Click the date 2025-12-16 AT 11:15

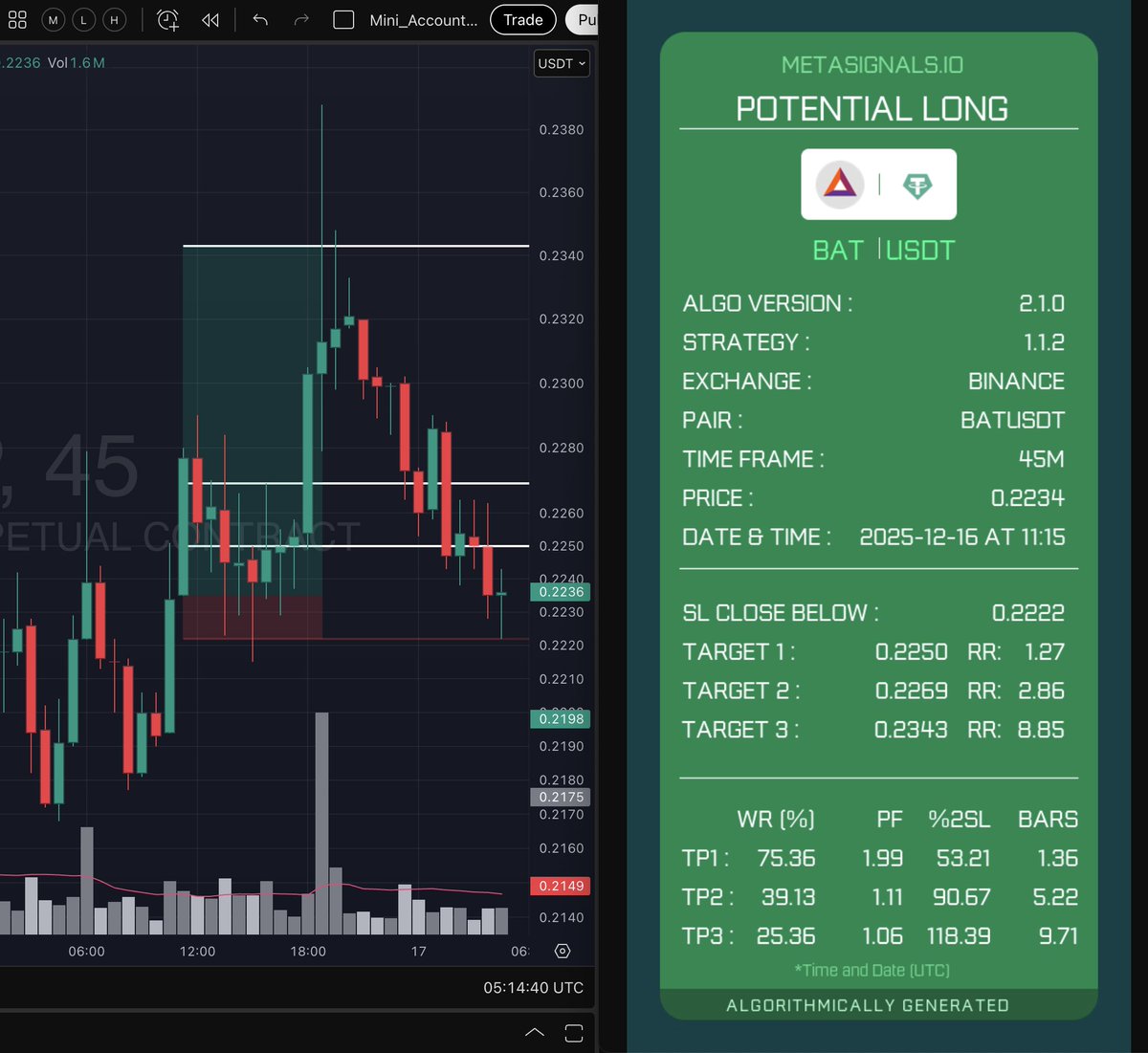point(962,537)
